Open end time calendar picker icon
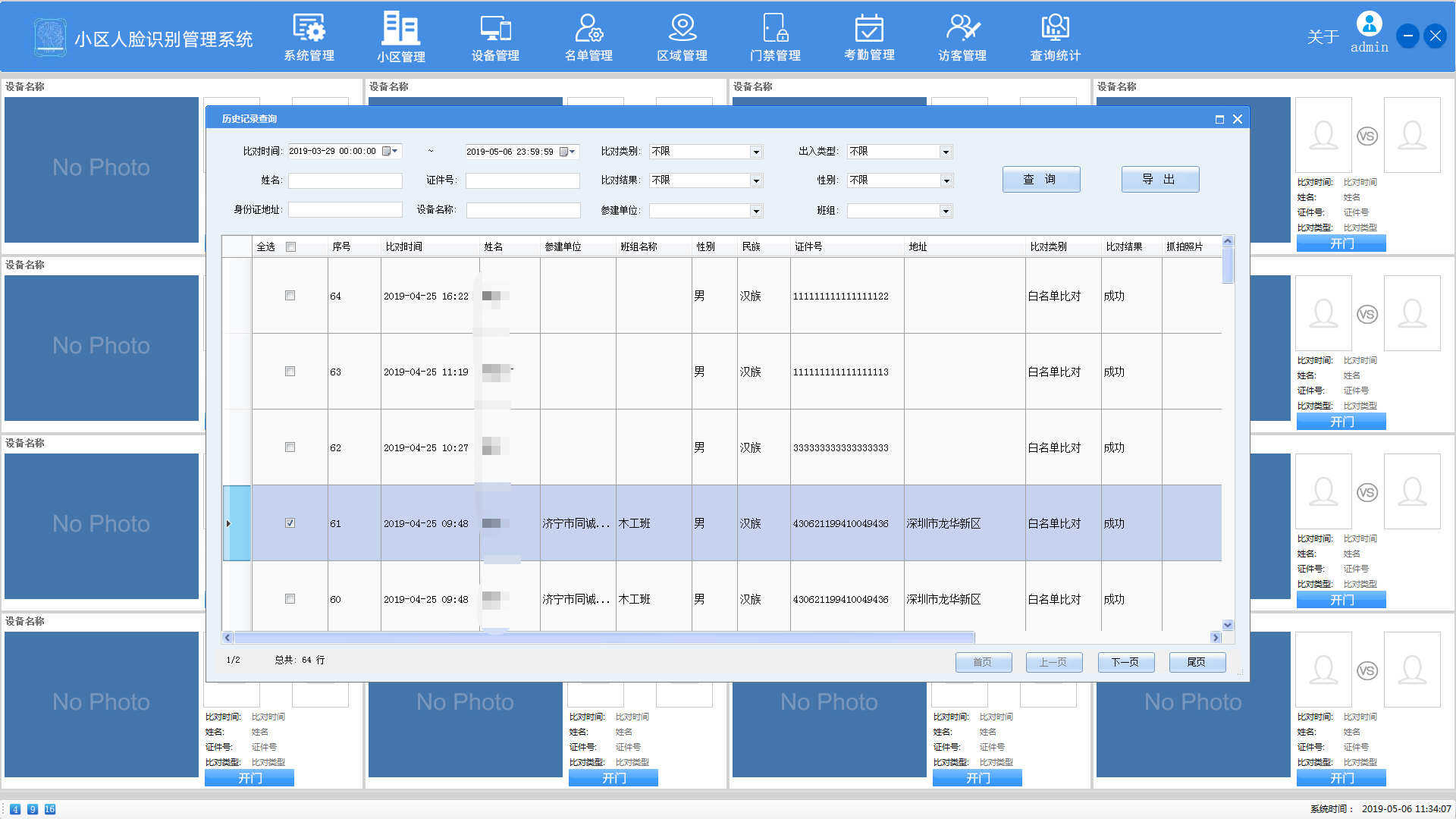This screenshot has height=819, width=1456. 563,152
